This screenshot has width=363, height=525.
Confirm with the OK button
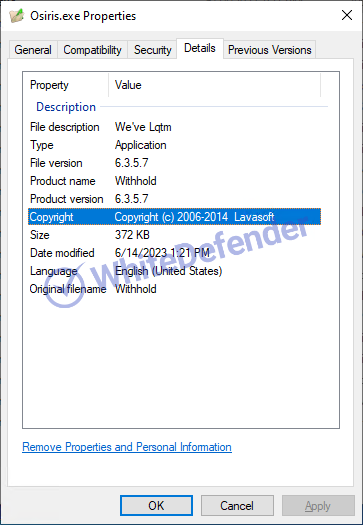pos(156,506)
